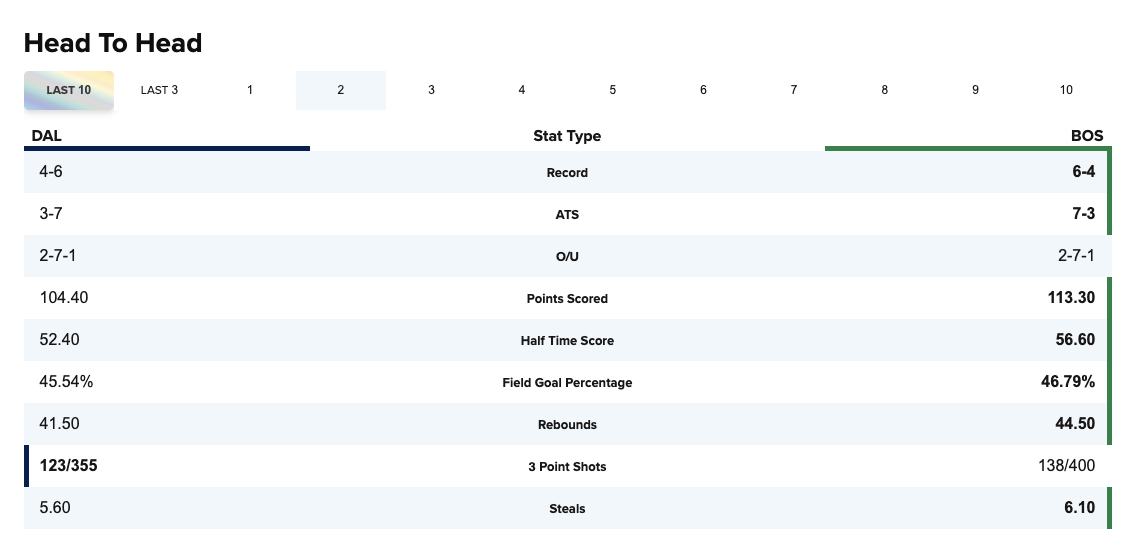Image resolution: width=1146 pixels, height=552 pixels.
Task: Select the Points Scored row label
Action: (567, 299)
